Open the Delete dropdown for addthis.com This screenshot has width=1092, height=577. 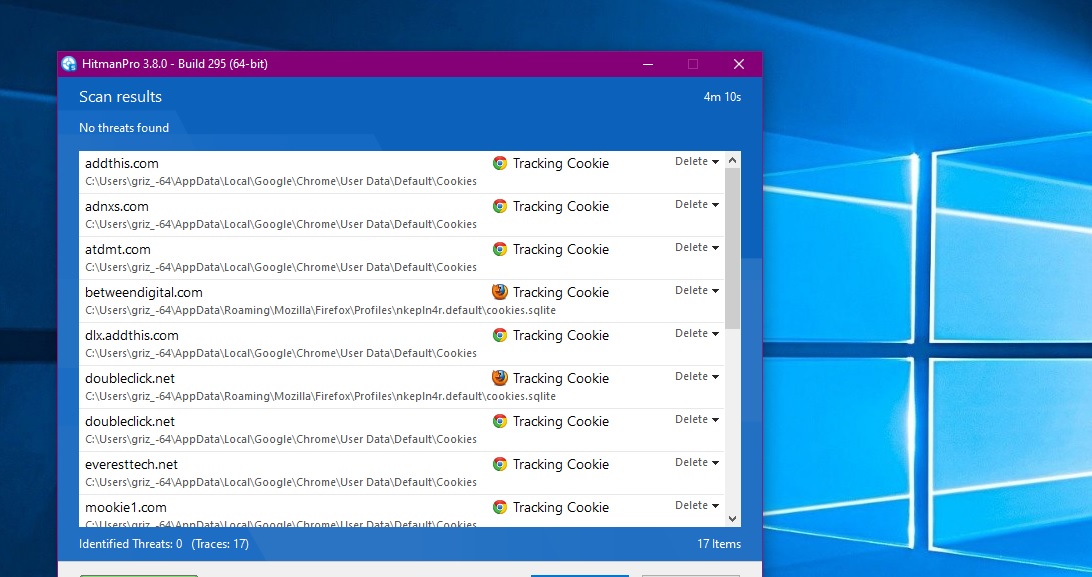pyautogui.click(x=696, y=161)
